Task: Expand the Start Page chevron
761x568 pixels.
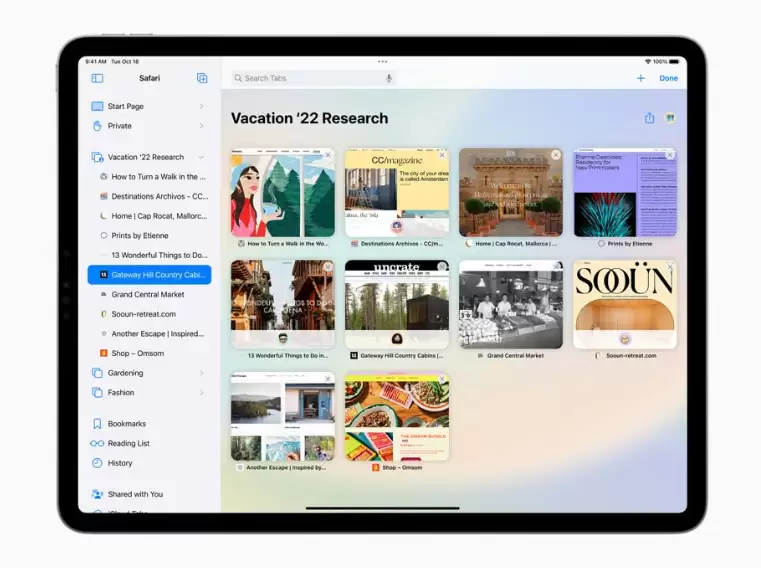Action: [201, 106]
